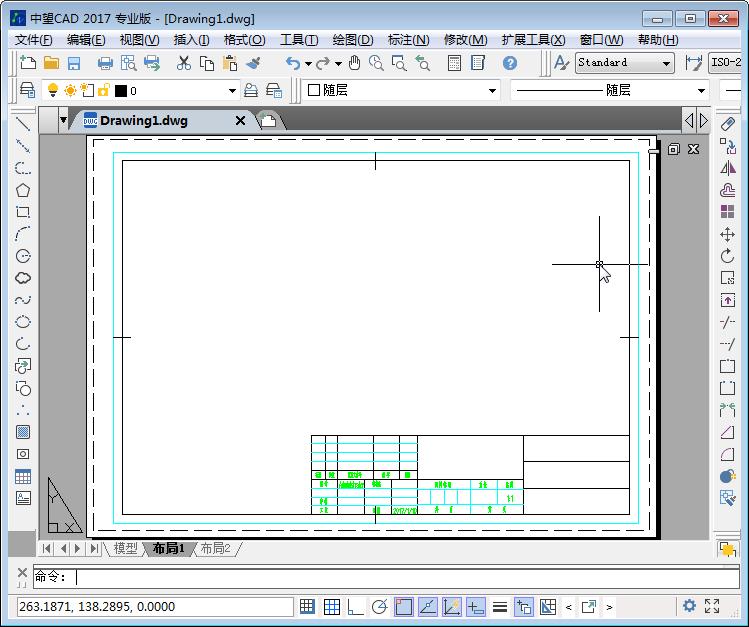Open the 随层 color dropdown
This screenshot has width=749, height=627.
tap(492, 91)
